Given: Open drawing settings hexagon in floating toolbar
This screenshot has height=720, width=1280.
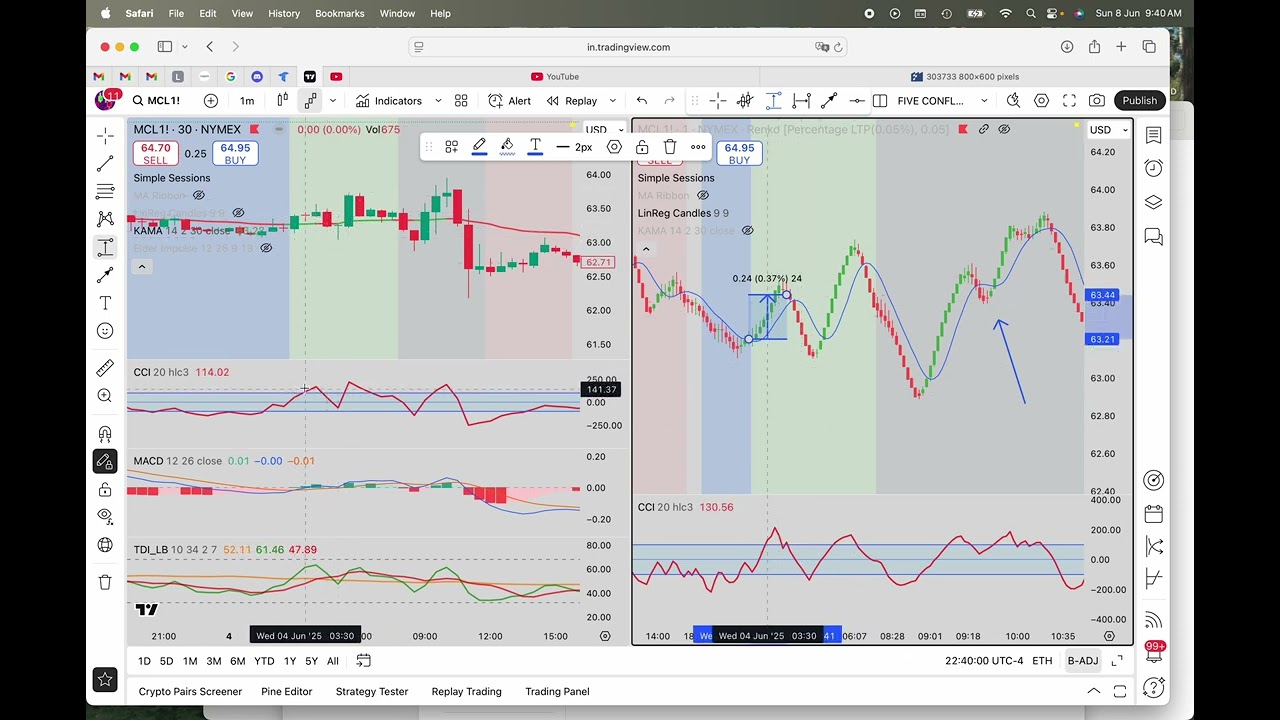Looking at the screenshot, I should (614, 147).
